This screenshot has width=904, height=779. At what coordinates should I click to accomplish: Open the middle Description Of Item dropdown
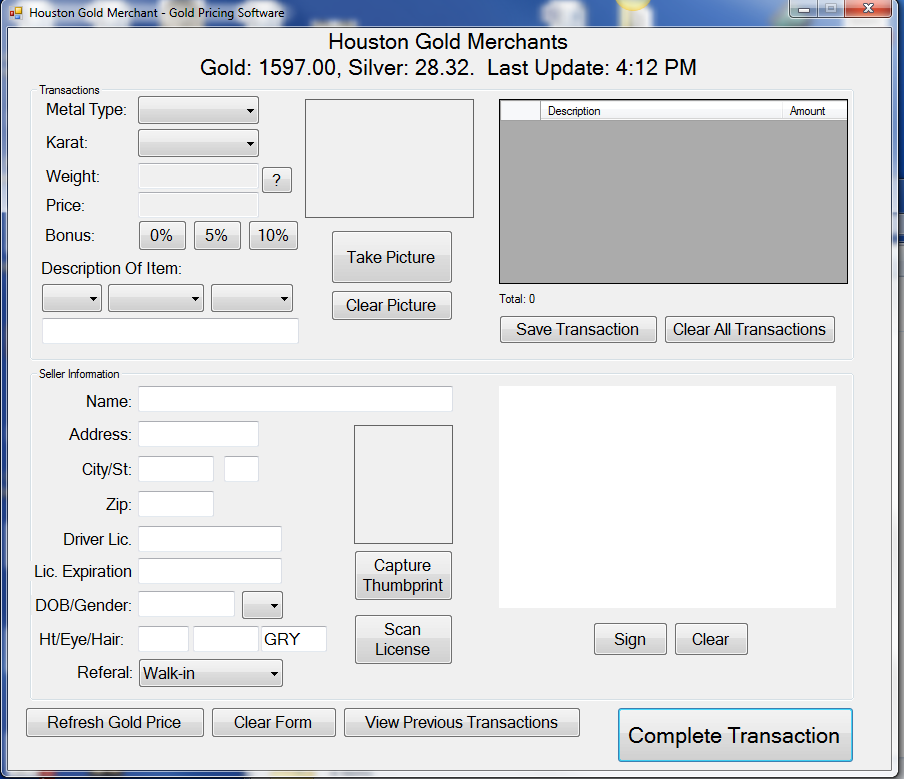pyautogui.click(x=156, y=298)
